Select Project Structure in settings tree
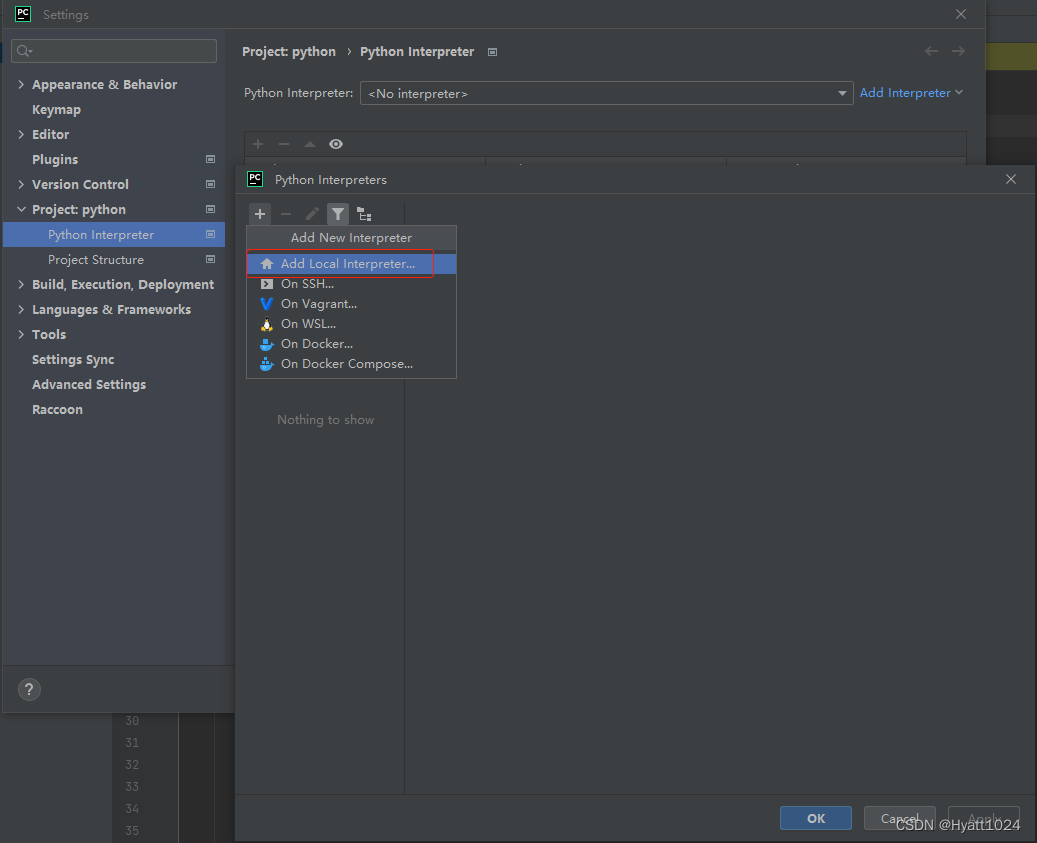 (96, 260)
